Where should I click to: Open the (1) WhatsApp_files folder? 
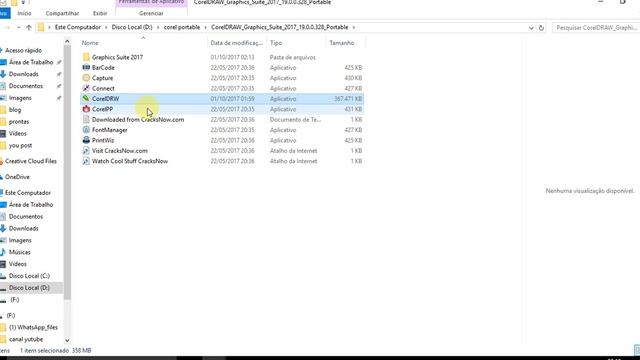(33, 327)
